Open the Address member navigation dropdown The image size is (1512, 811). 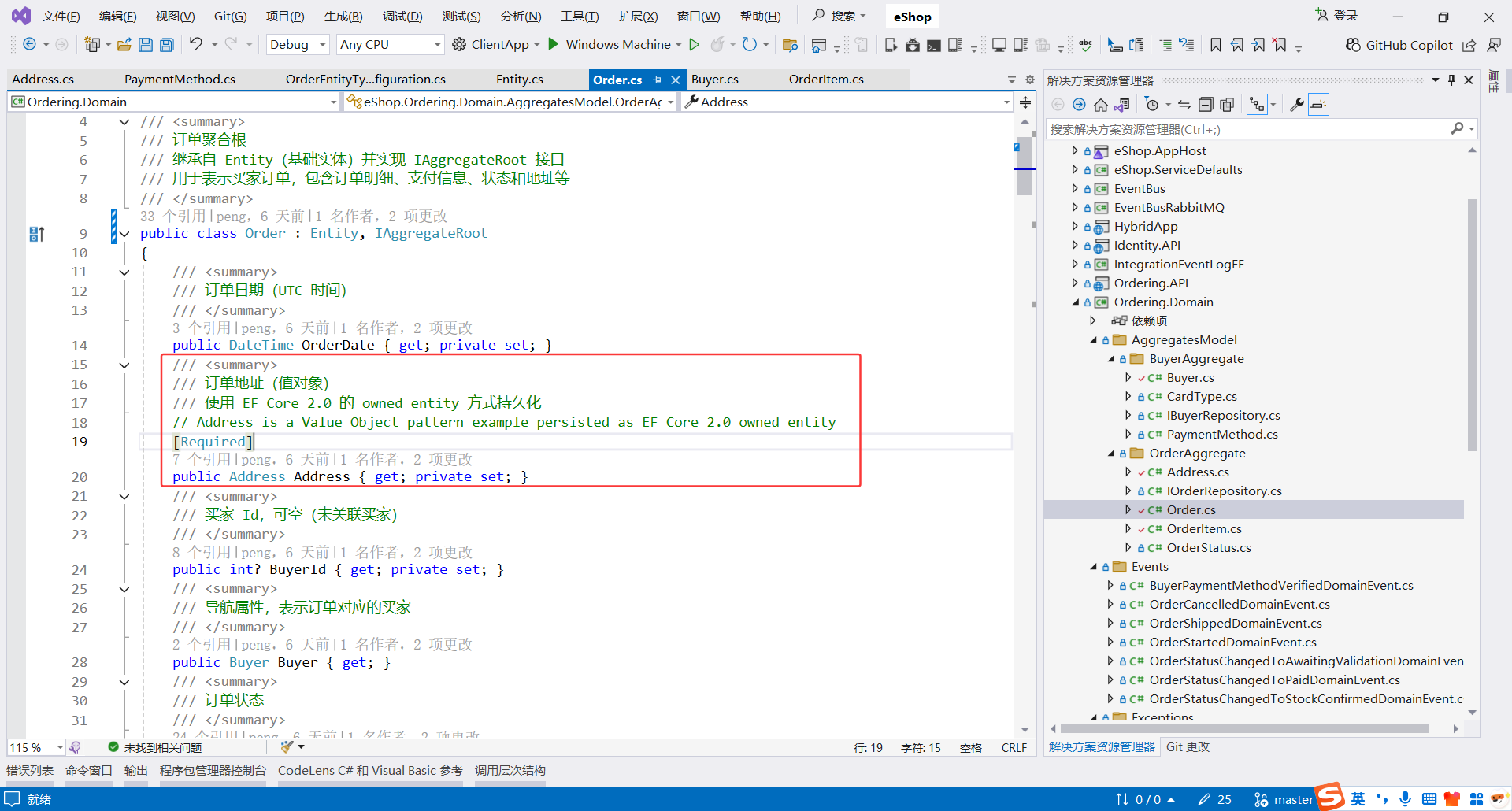(x=847, y=102)
